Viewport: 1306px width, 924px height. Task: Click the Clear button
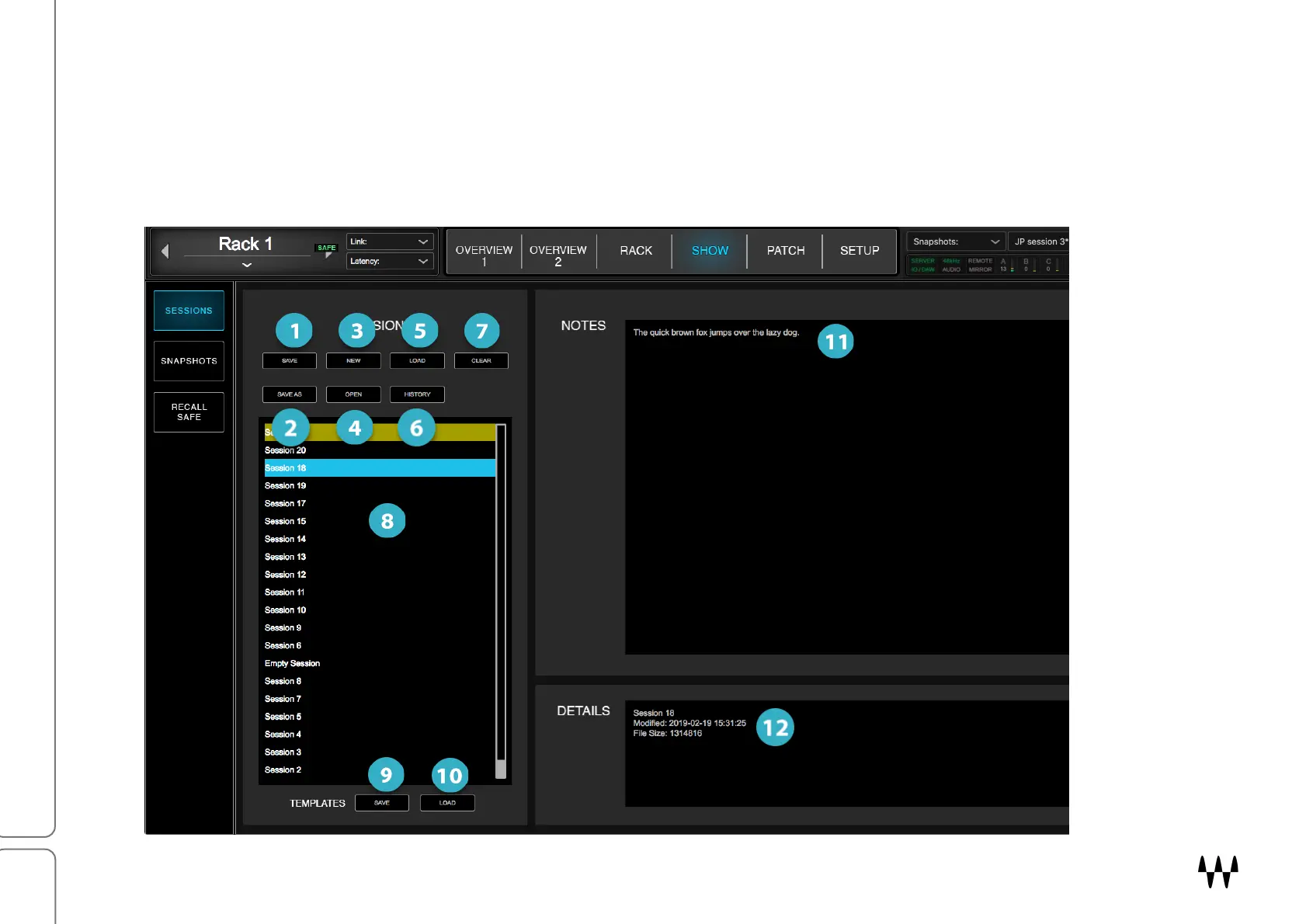point(481,361)
